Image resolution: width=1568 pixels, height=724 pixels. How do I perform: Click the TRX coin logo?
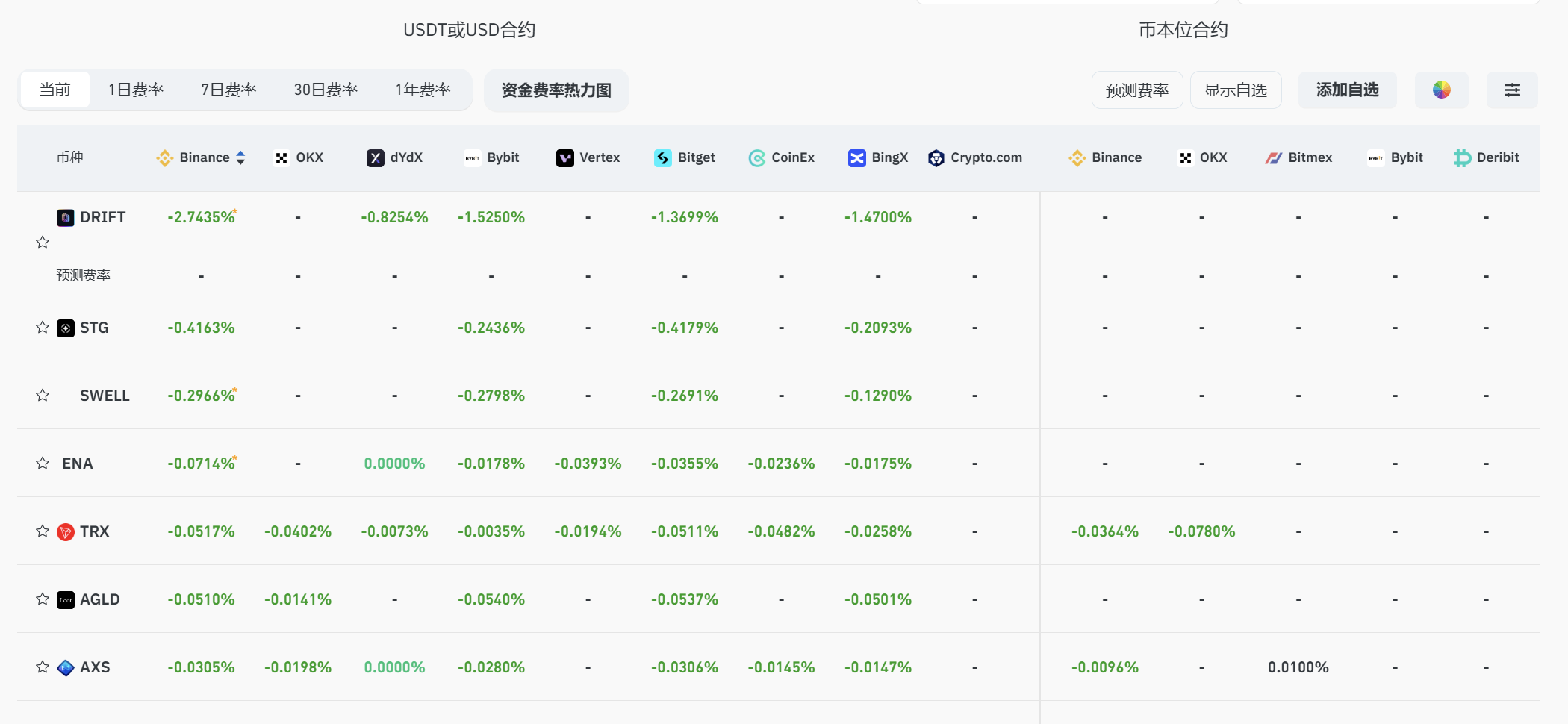[x=66, y=532]
